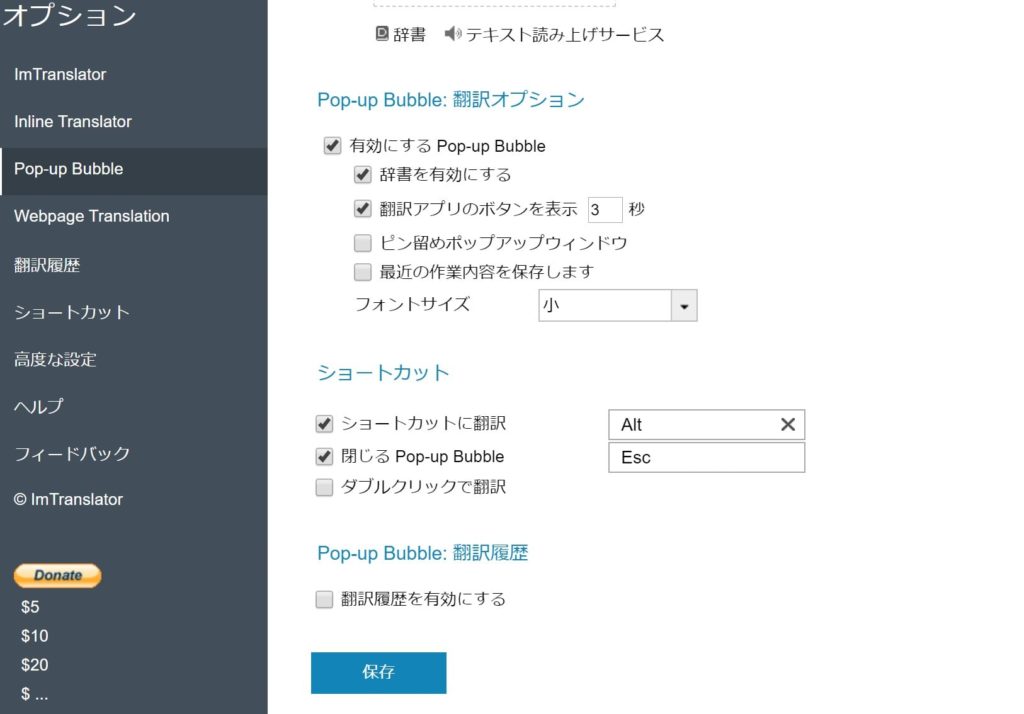Click the text-to-speech speaker icon
The height and width of the screenshot is (714, 1024).
[x=452, y=34]
